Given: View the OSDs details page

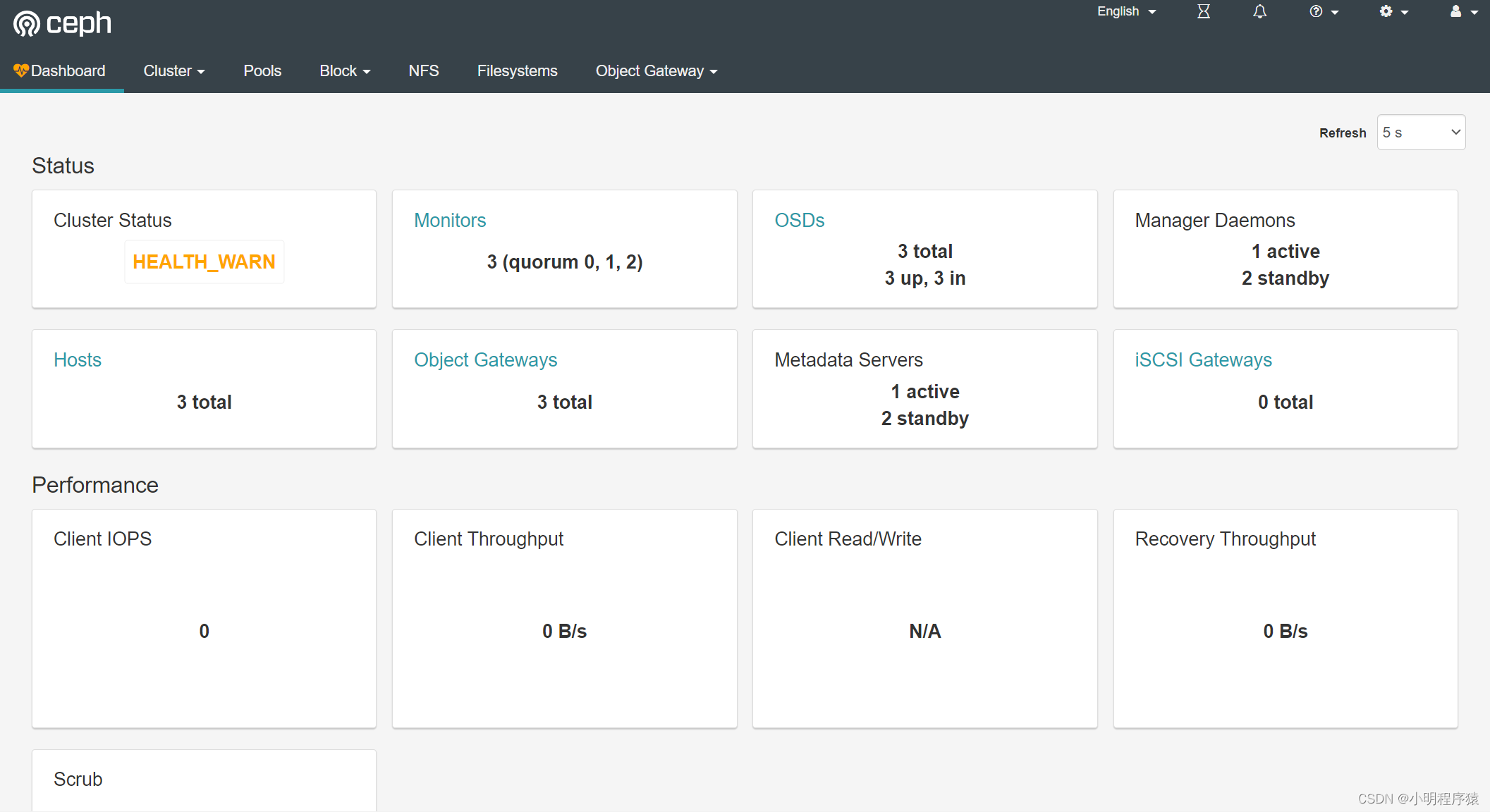Looking at the screenshot, I should [x=800, y=220].
